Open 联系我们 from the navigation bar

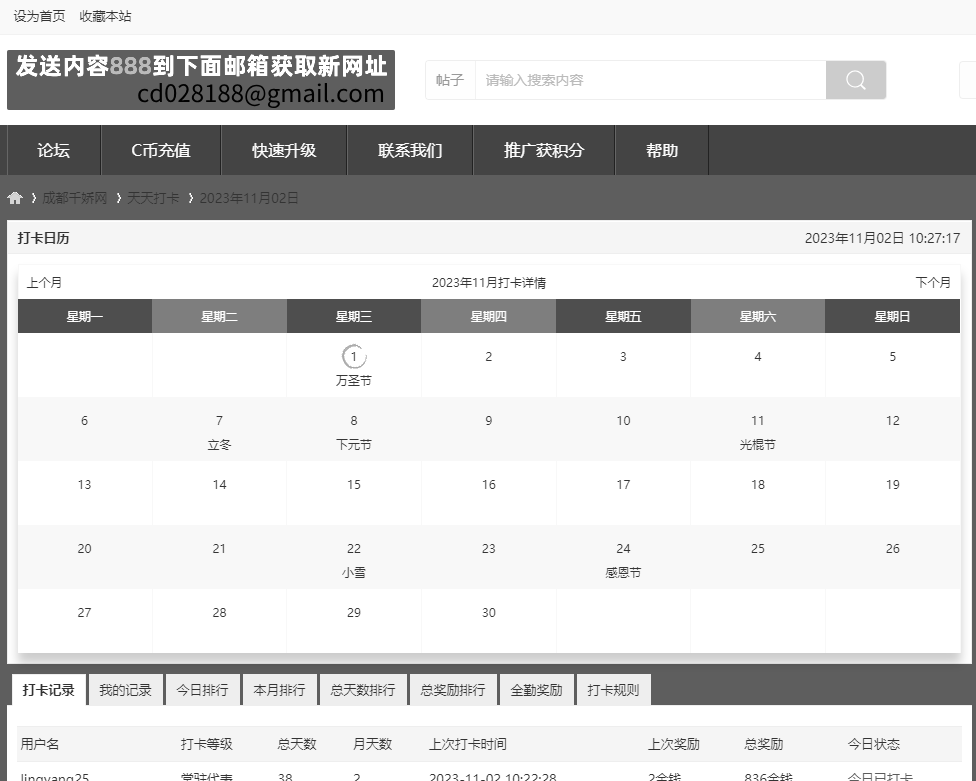410,150
